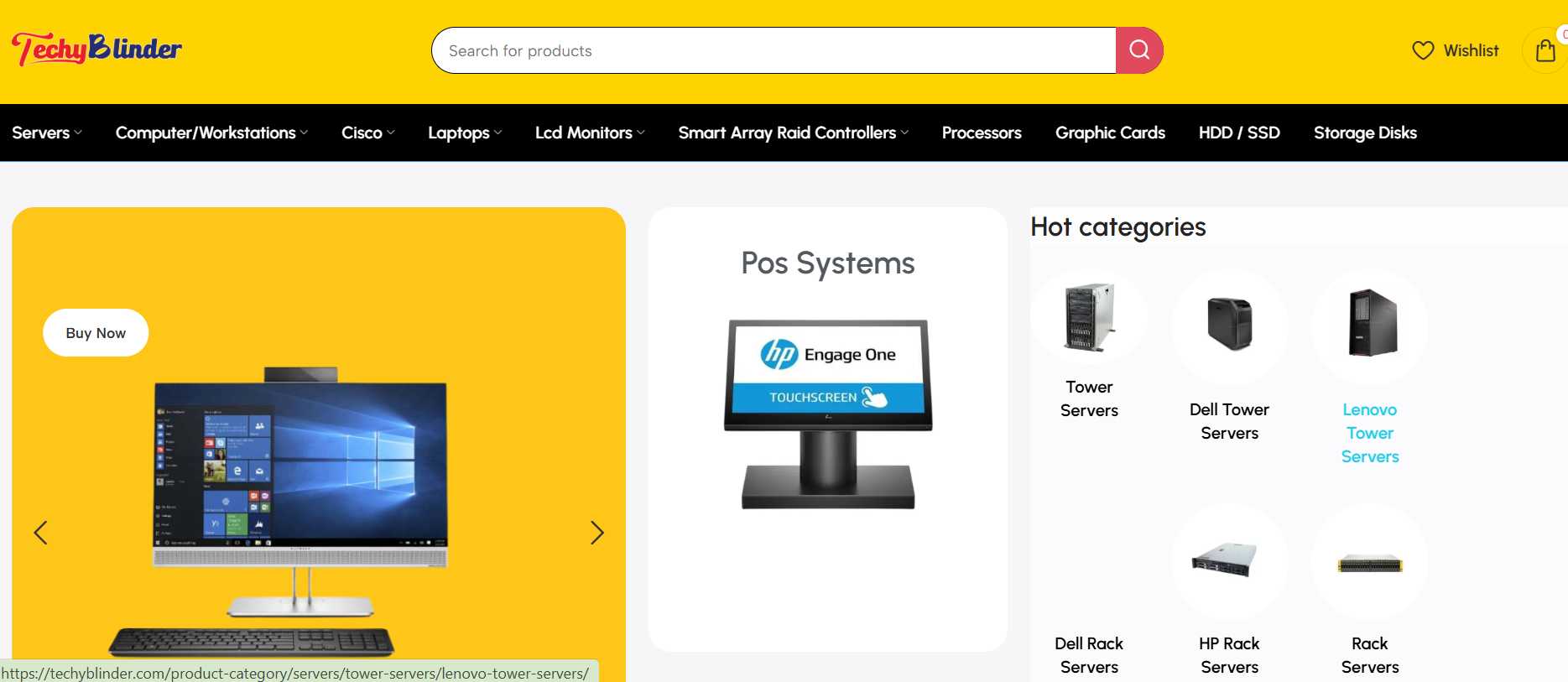The height and width of the screenshot is (682, 1568).
Task: Open the Laptops dropdown menu
Action: click(465, 133)
